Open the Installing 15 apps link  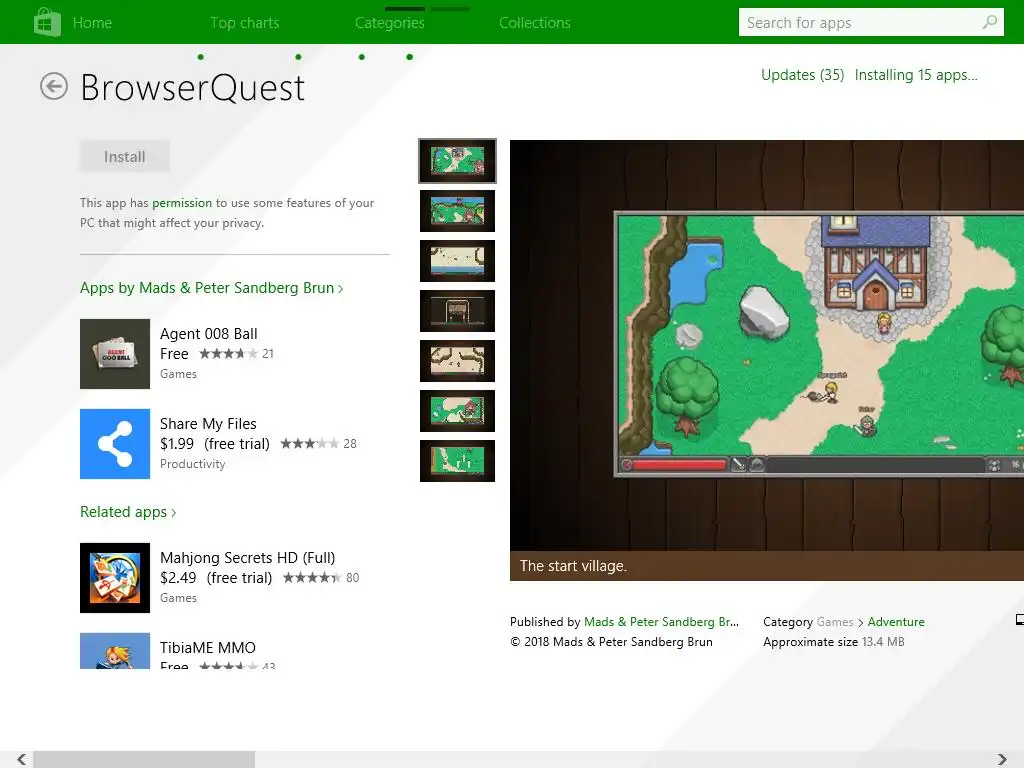[916, 75]
